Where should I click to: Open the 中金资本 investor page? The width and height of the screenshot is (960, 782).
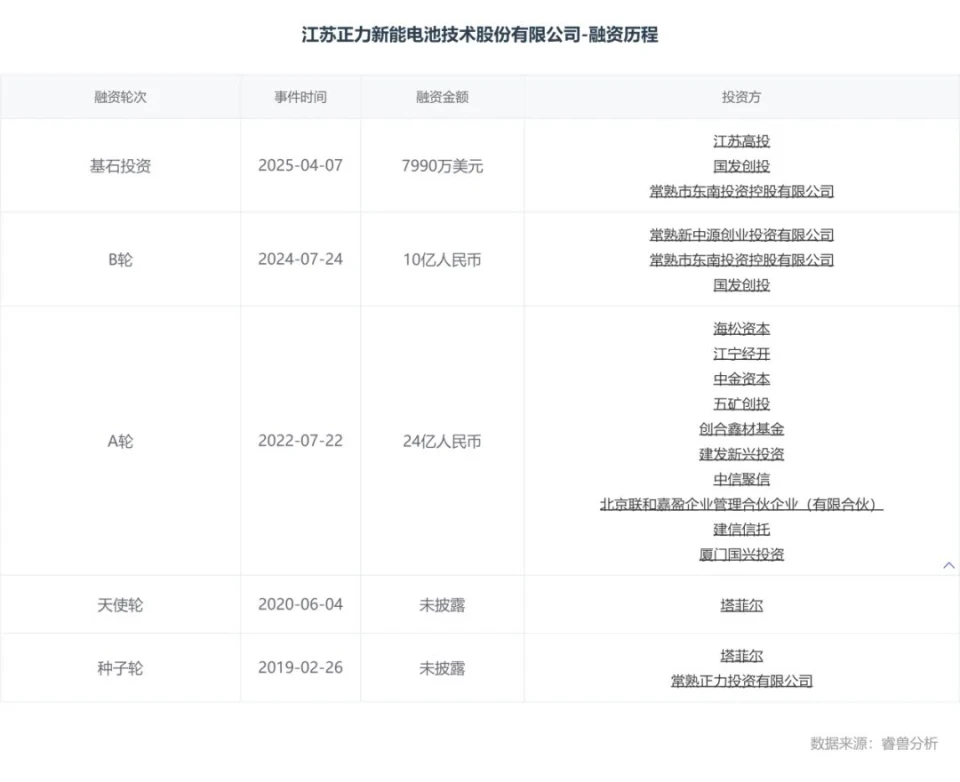click(x=741, y=379)
